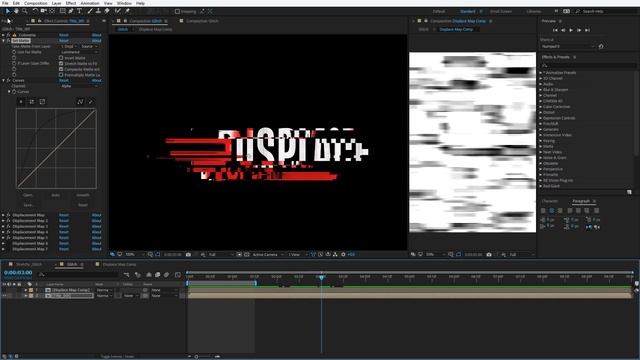Open the Active Camera view dropdown

[x=267, y=254]
